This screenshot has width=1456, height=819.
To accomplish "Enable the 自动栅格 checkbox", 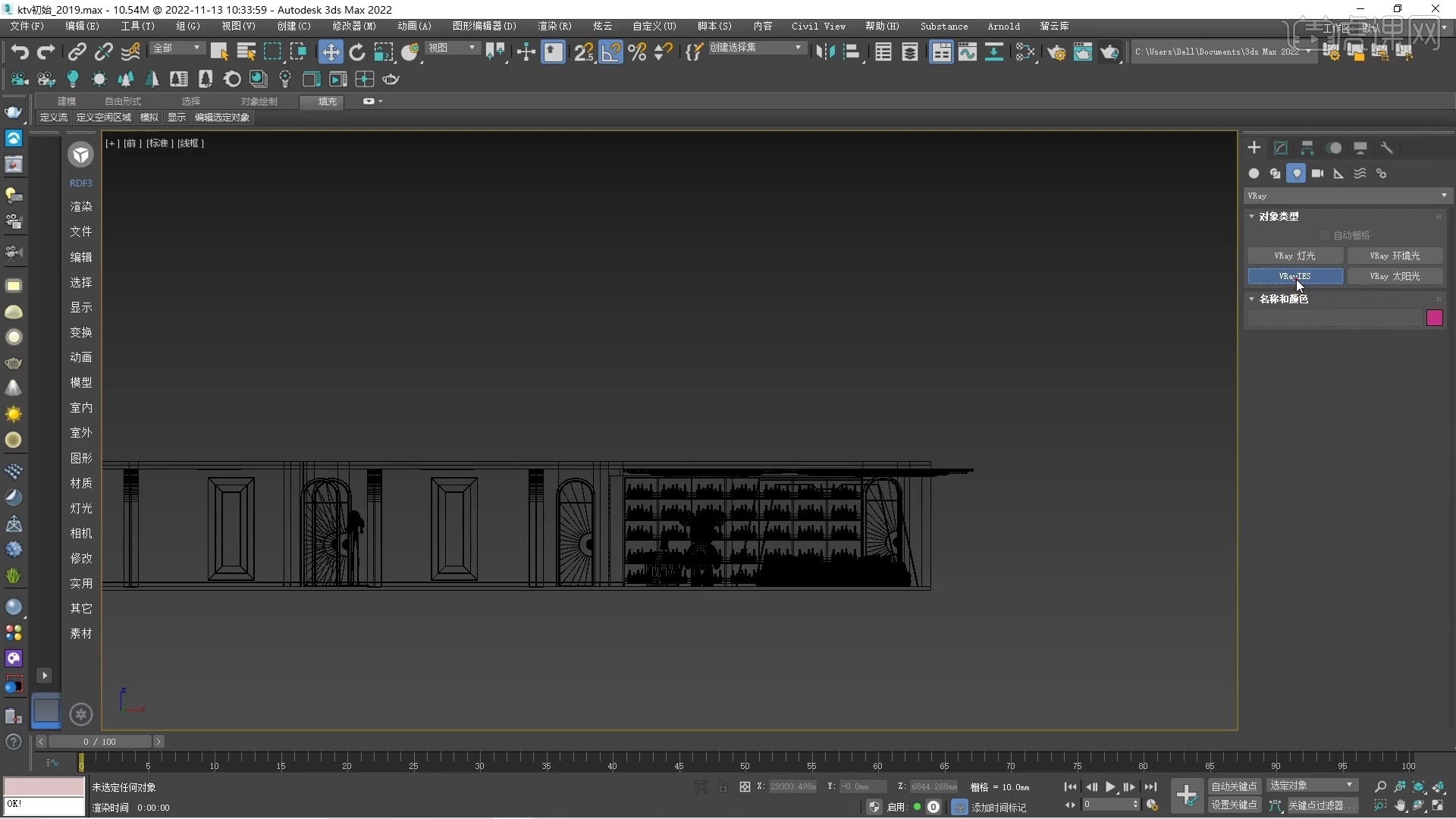I will coord(1325,236).
